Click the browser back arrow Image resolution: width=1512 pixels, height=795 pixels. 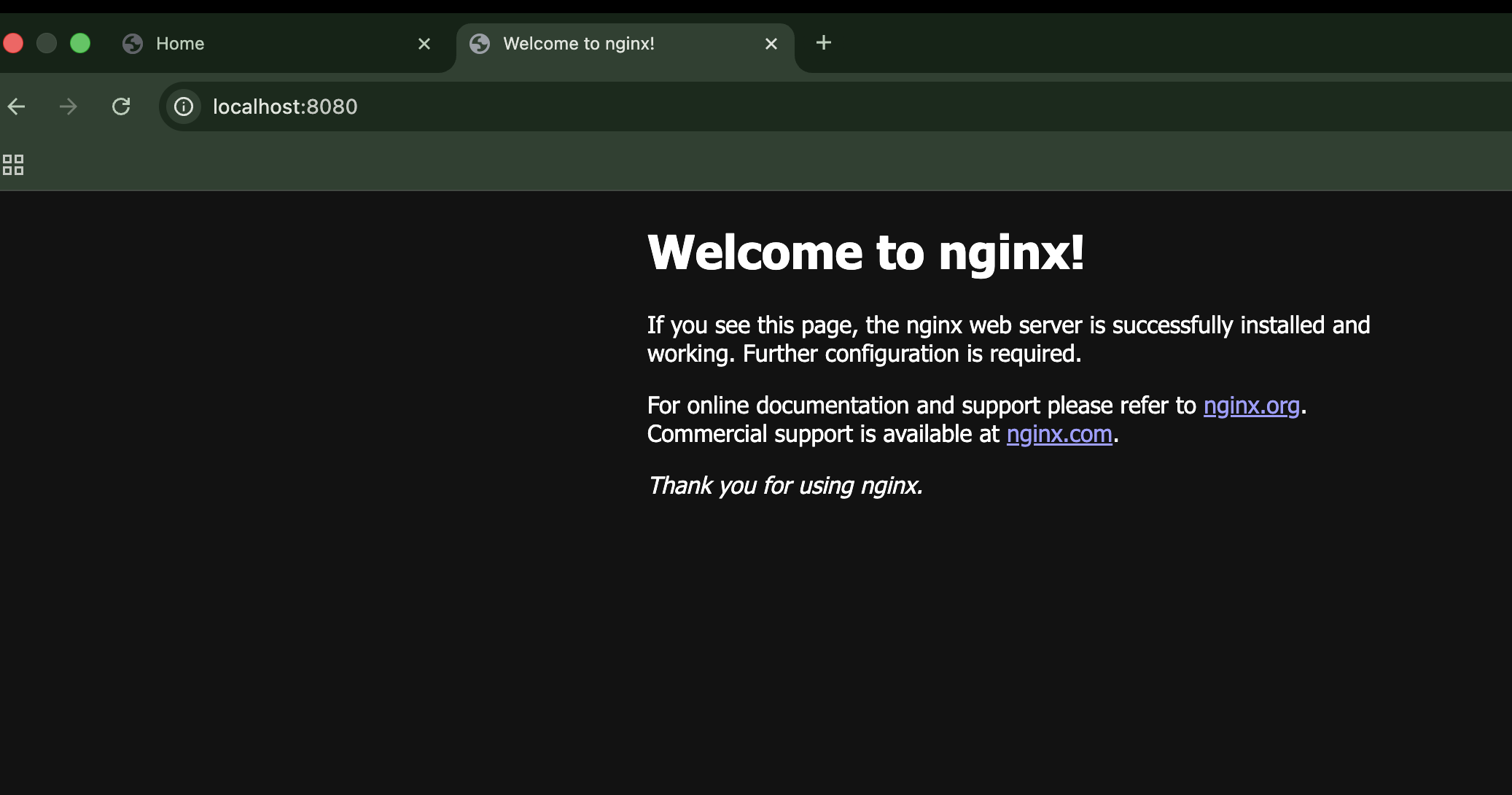click(x=17, y=107)
